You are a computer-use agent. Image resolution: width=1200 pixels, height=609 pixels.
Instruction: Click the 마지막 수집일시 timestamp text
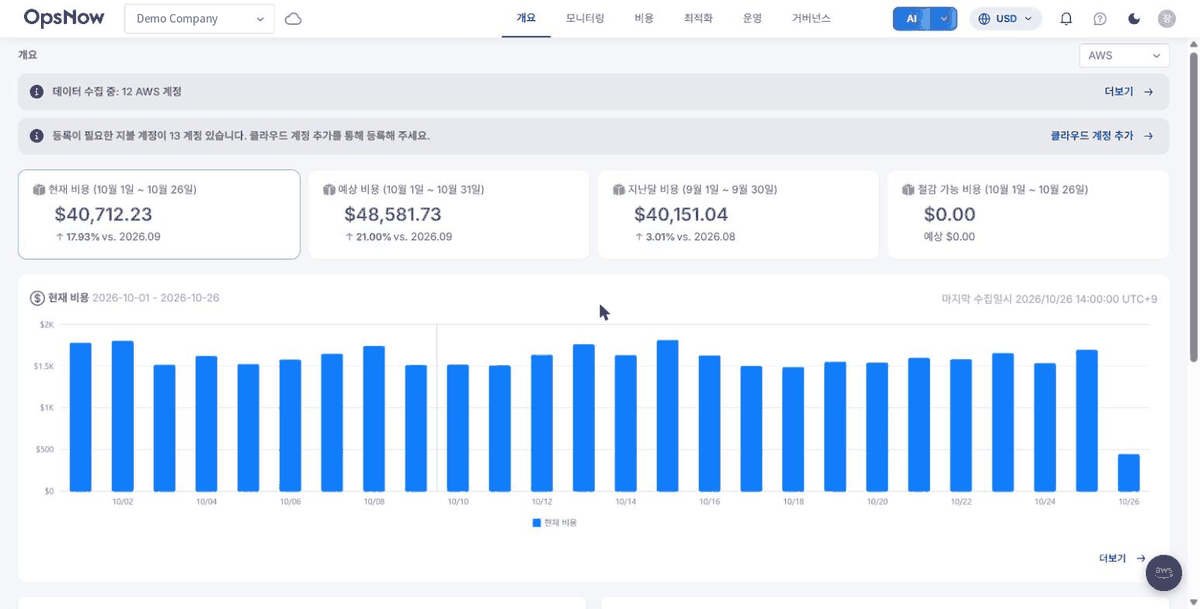tap(1050, 298)
